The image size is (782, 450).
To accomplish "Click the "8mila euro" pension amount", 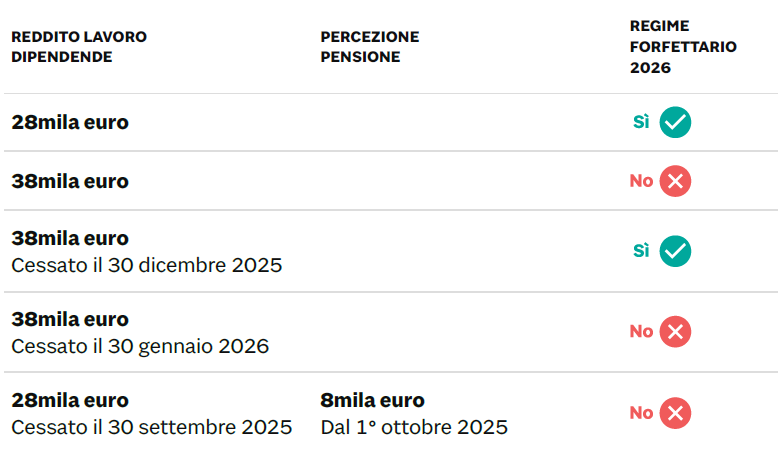I will pos(373,400).
